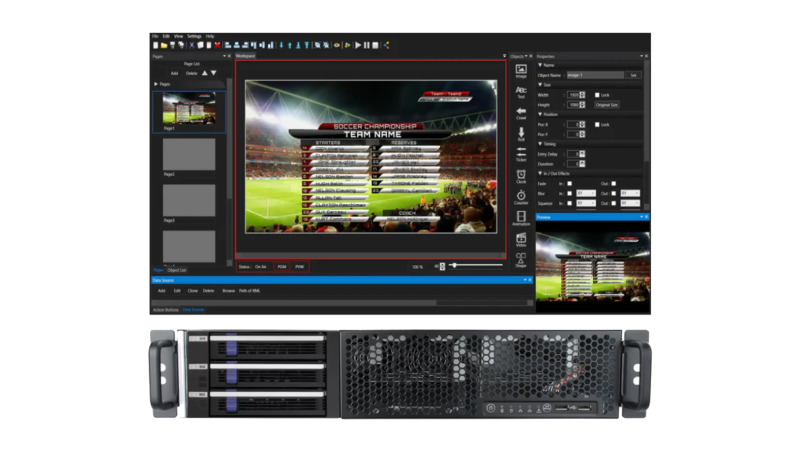The image size is (800, 450).
Task: Click the red delete X toolbar icon
Action: [217, 45]
